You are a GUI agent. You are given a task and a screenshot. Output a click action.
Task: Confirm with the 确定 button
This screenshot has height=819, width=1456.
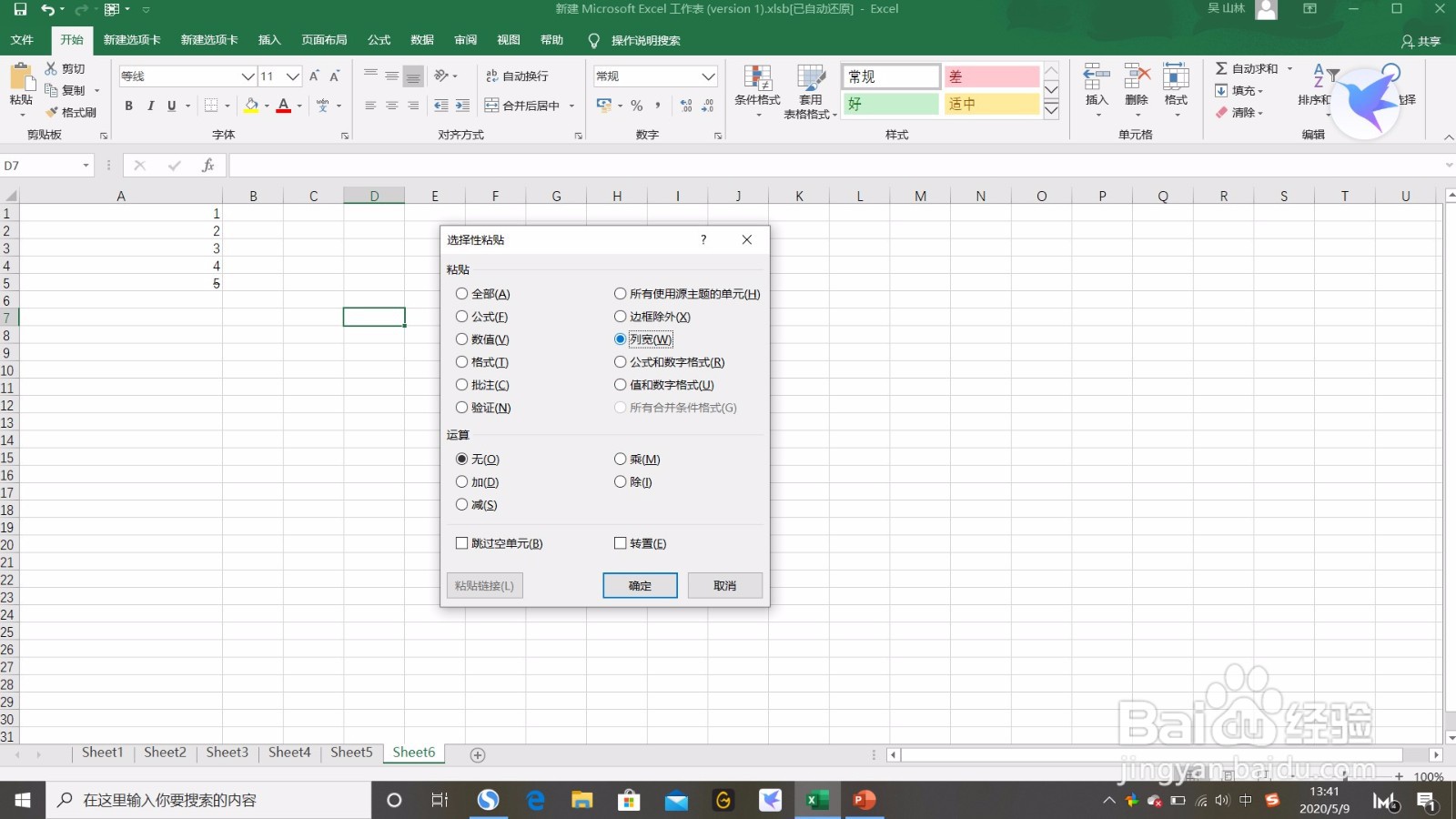coord(640,585)
